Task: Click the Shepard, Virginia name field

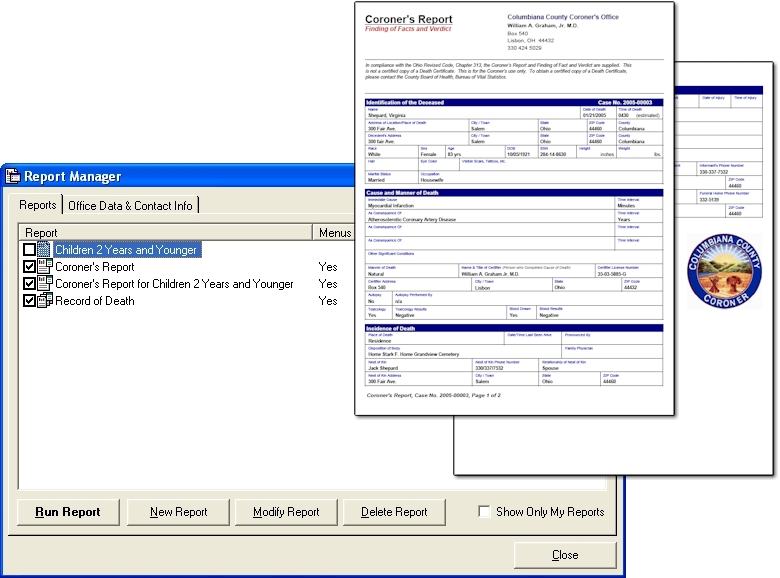Action: coord(473,112)
